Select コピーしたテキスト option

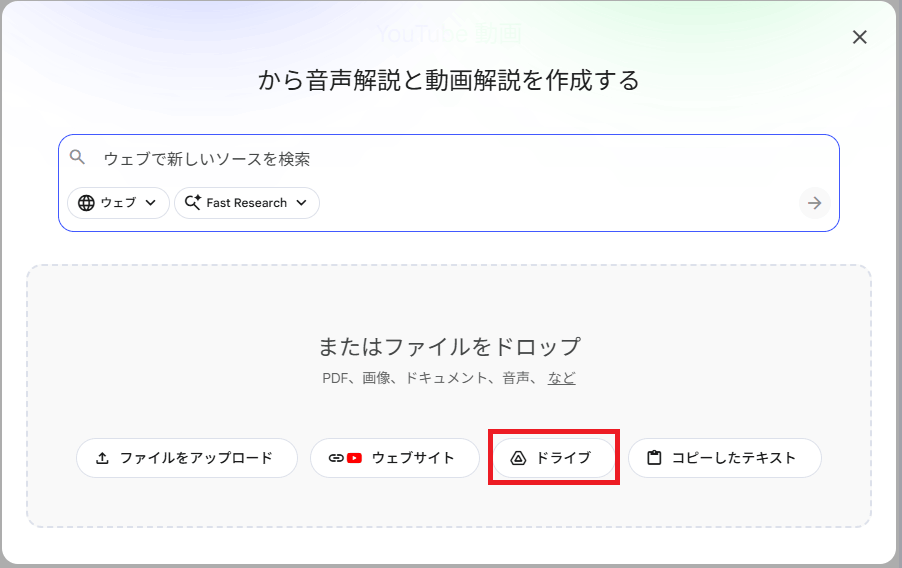[725, 458]
